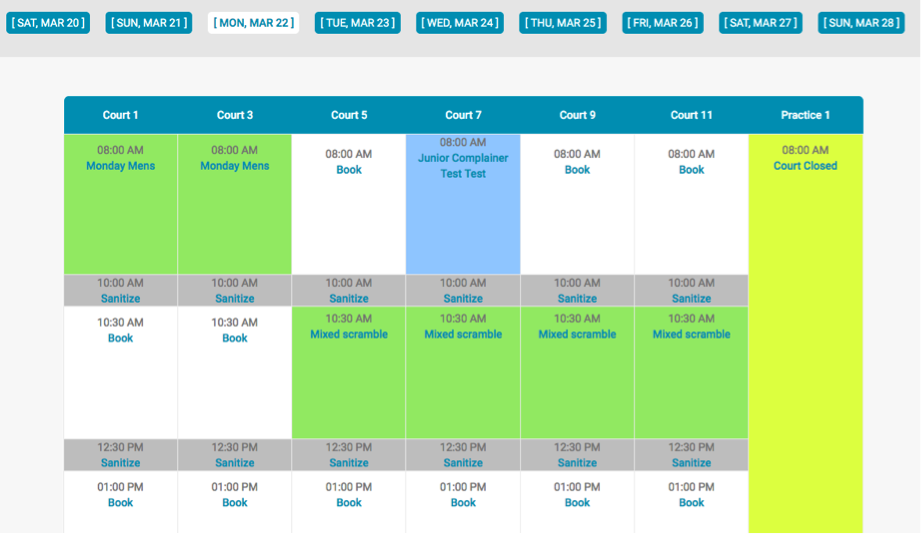921x534 pixels.
Task: Open Monday Mens event on Court 1
Action: (x=120, y=166)
